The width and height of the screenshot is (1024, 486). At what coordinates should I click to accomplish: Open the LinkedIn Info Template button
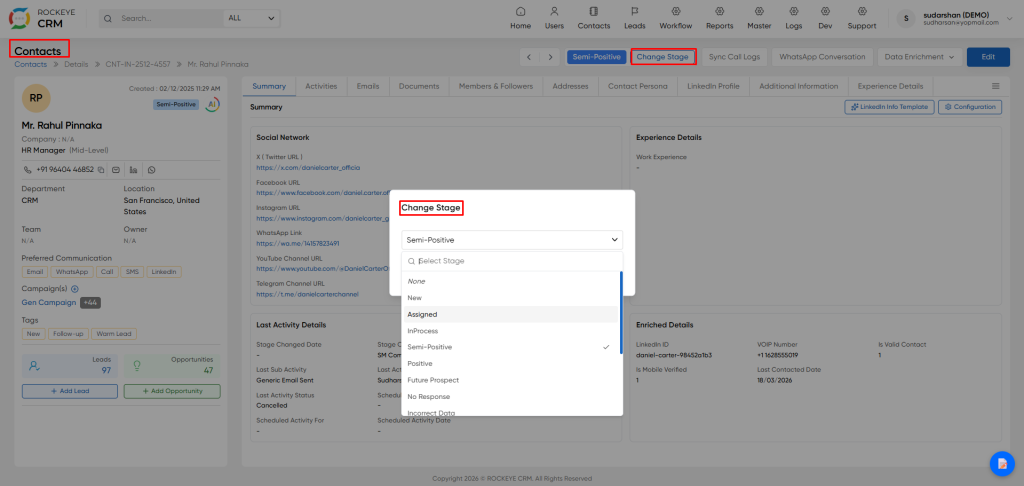(889, 107)
